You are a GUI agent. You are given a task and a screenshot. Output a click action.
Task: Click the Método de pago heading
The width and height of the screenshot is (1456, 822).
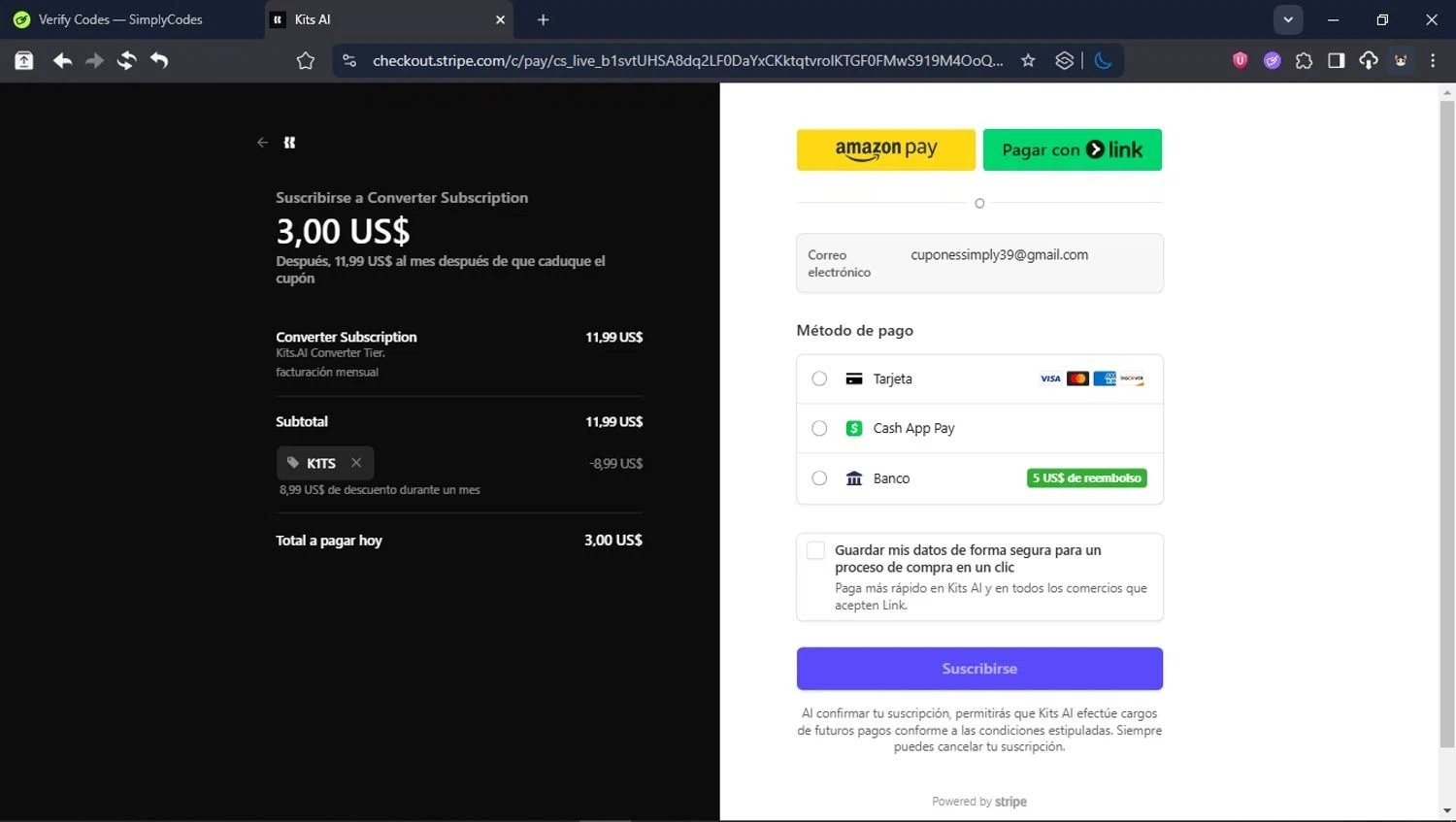[855, 330]
